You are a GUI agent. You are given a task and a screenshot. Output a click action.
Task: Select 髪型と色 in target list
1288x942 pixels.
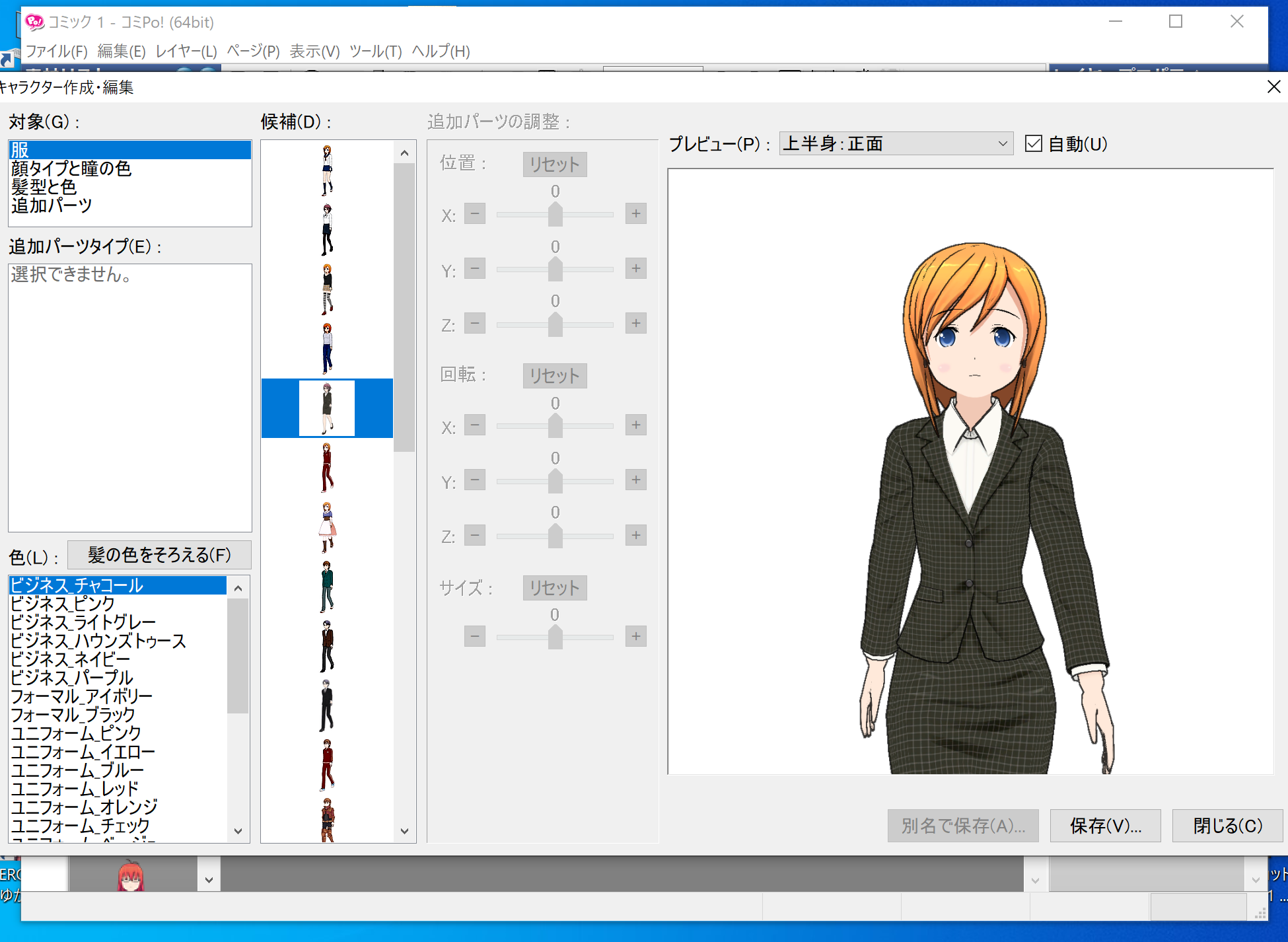pyautogui.click(x=44, y=187)
